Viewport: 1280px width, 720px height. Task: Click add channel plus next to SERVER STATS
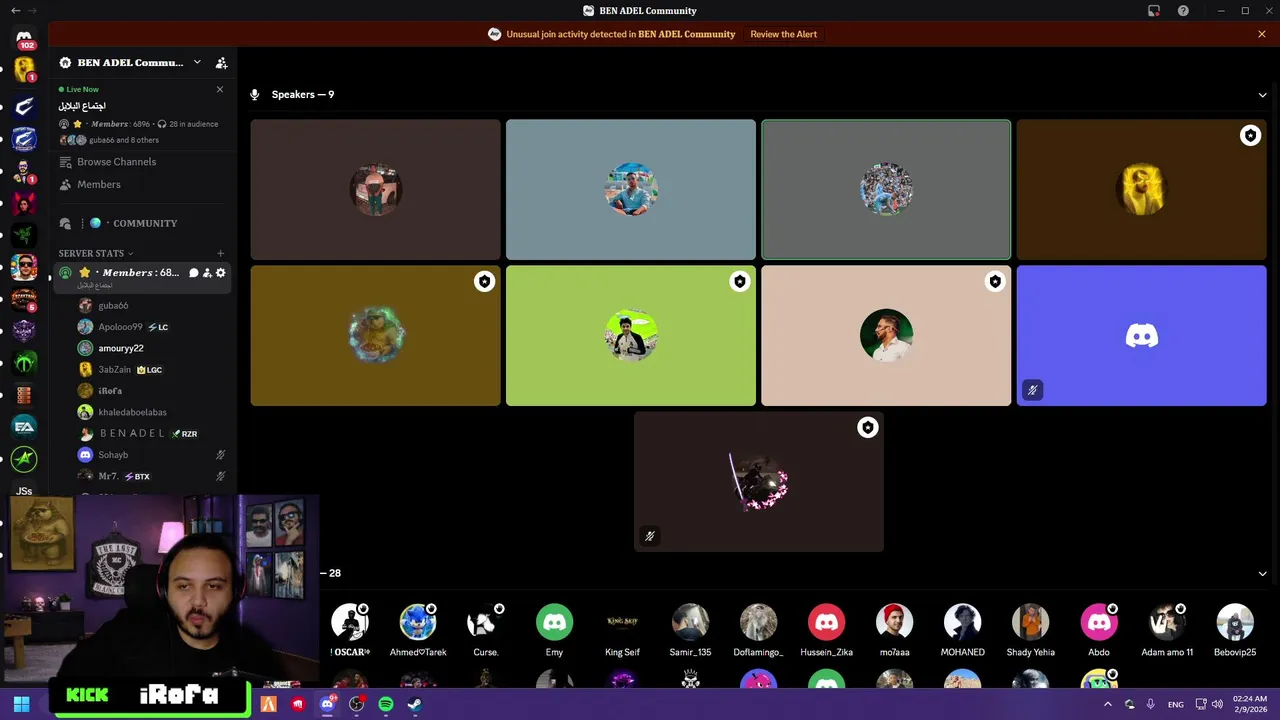(221, 253)
